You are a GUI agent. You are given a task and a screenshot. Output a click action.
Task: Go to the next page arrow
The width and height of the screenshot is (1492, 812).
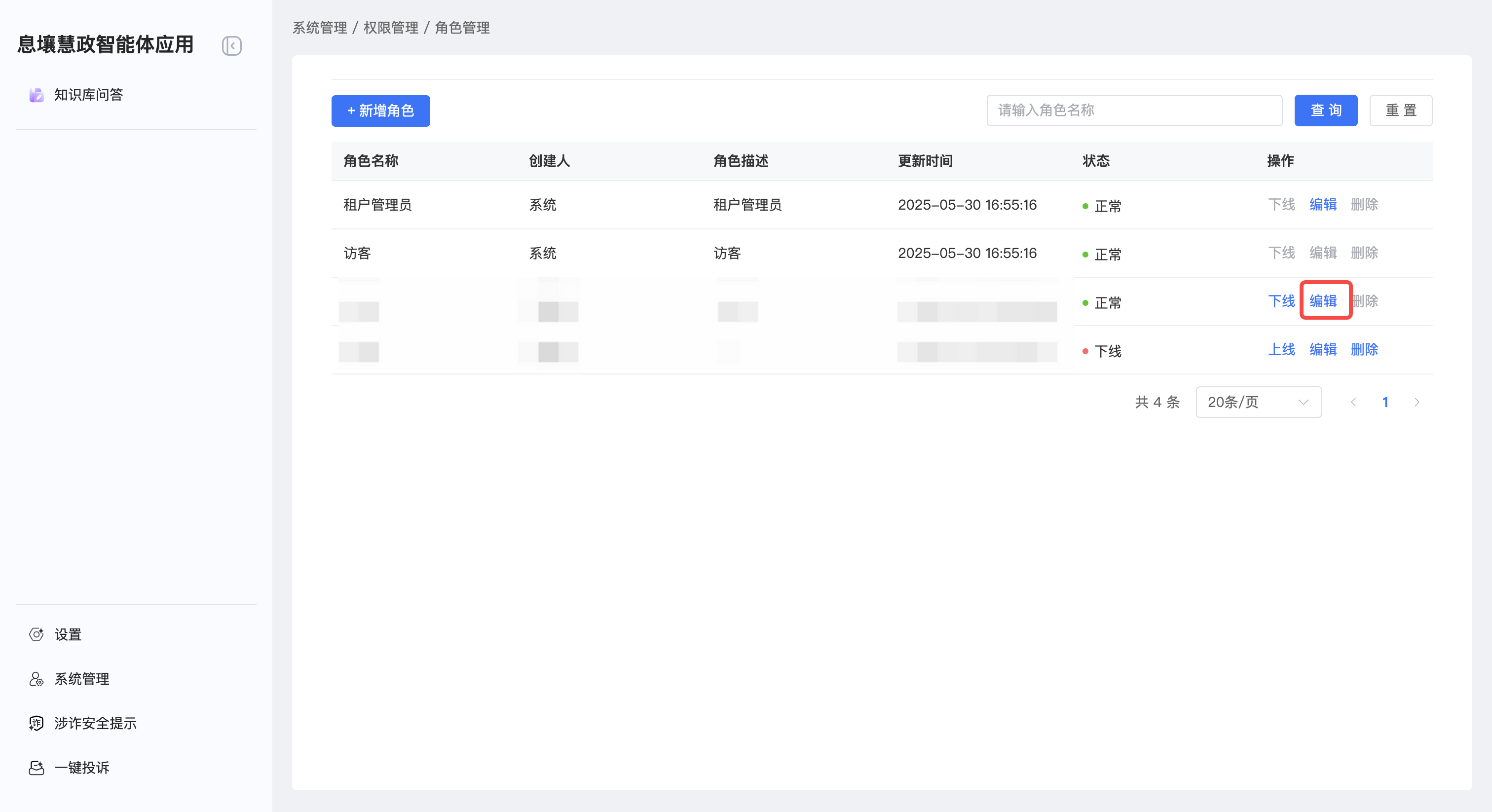pyautogui.click(x=1417, y=402)
